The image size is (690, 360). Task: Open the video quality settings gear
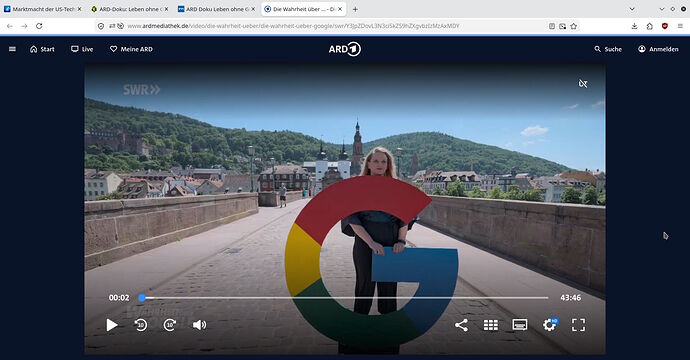(549, 325)
